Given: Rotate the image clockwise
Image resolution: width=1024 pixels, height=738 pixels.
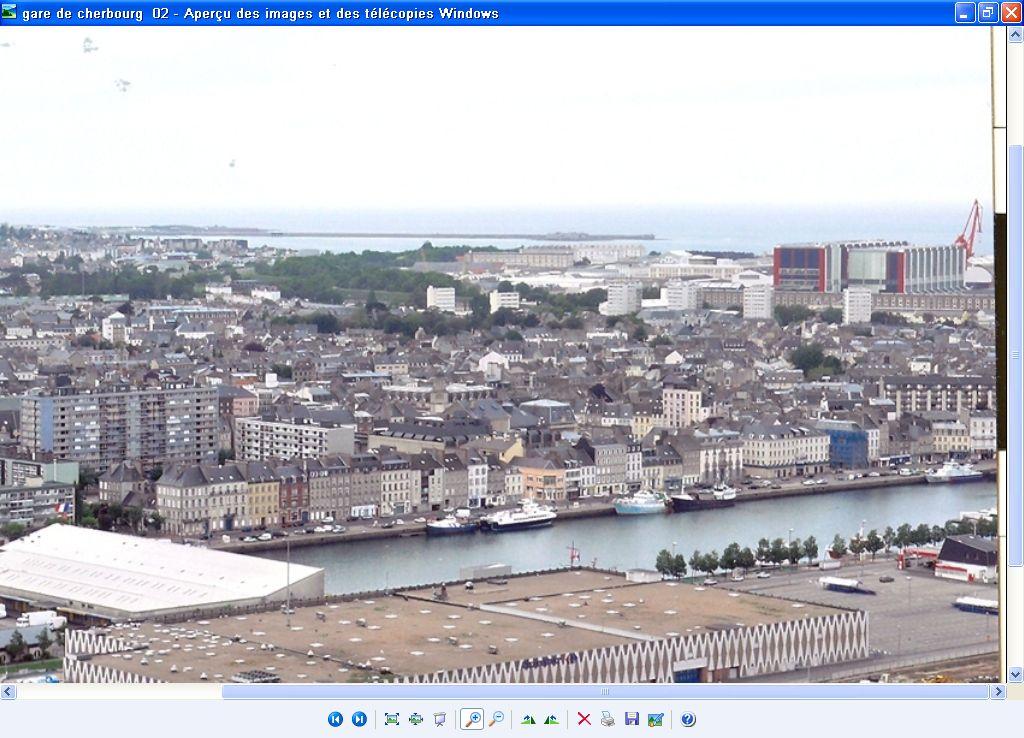Looking at the screenshot, I should [528, 719].
